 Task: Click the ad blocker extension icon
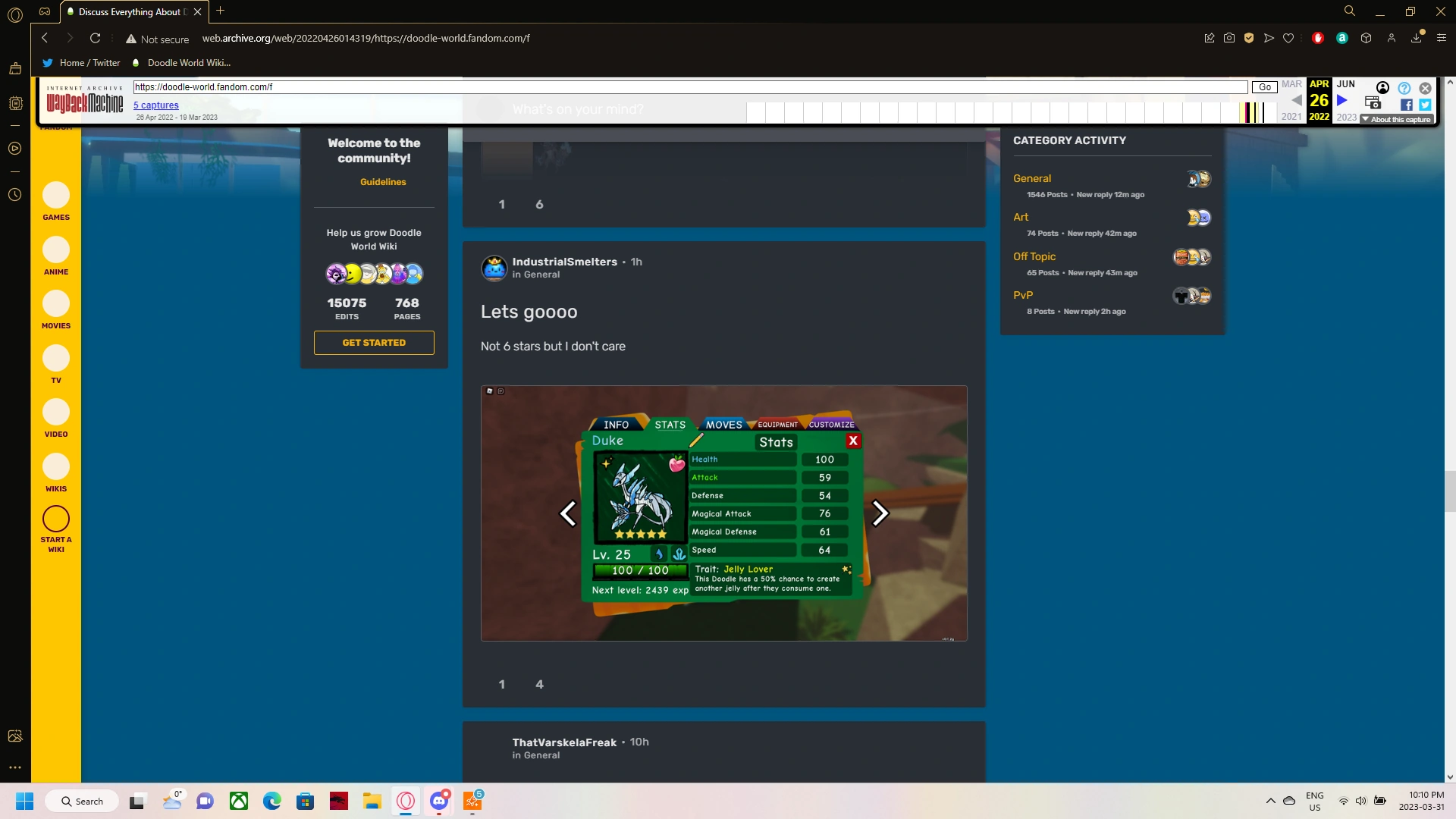tap(1318, 38)
